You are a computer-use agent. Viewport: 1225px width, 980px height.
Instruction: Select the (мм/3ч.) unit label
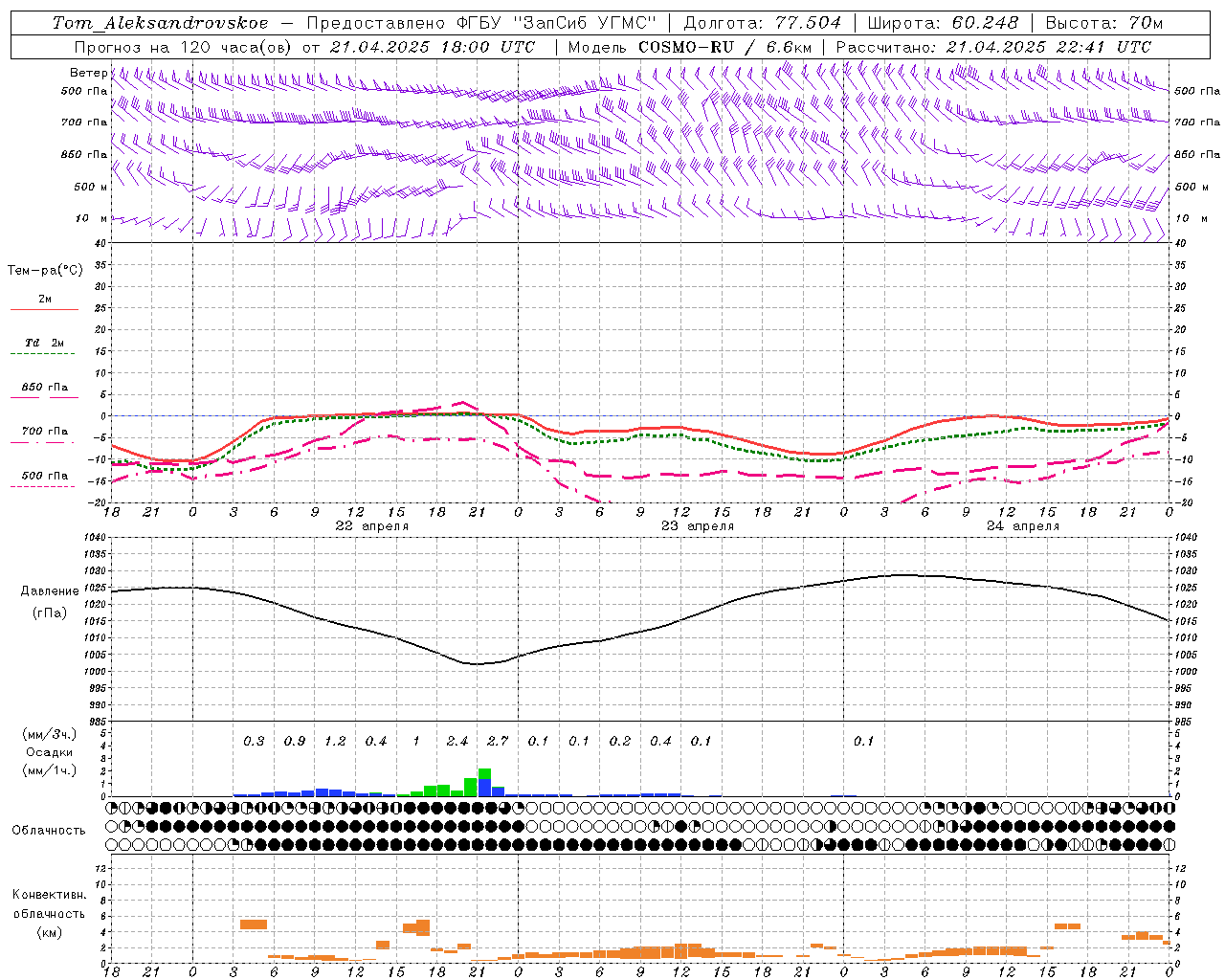[49, 734]
